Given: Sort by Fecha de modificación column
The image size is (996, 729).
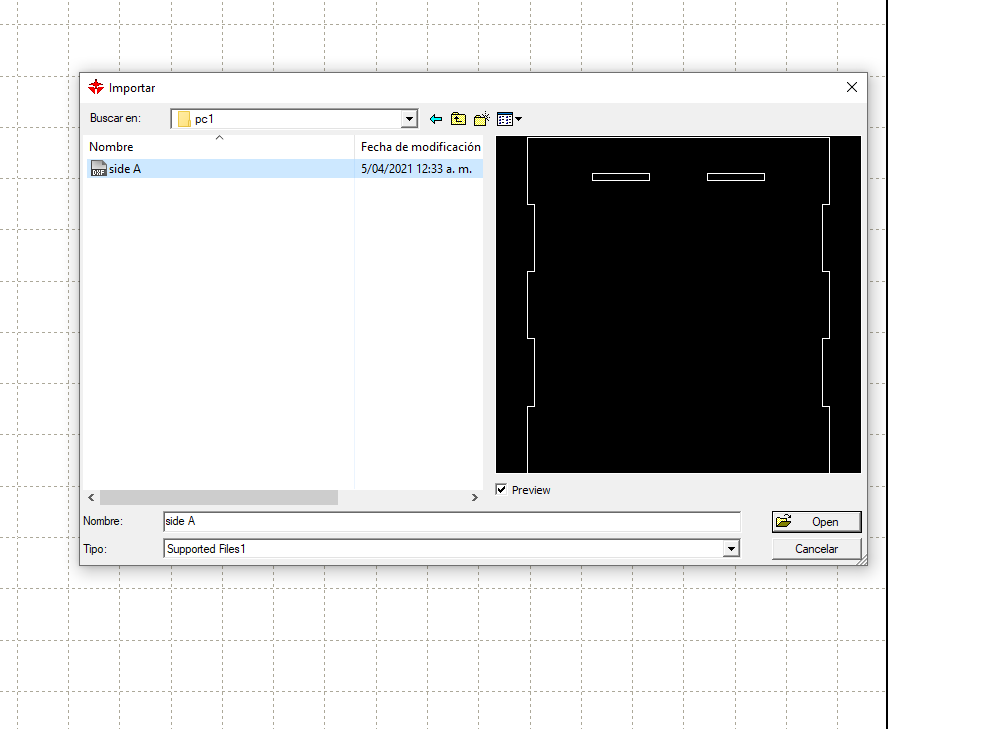Looking at the screenshot, I should coord(419,147).
